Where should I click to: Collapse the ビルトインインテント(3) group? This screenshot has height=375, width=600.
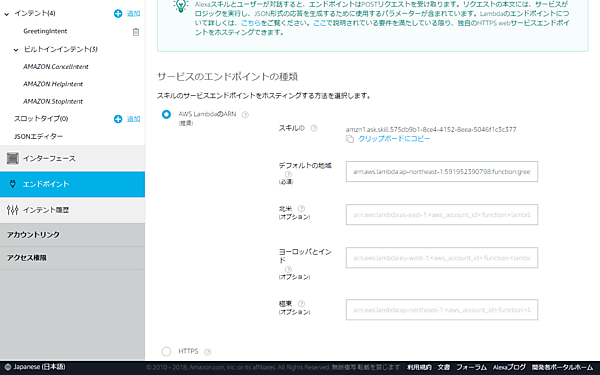click(x=16, y=50)
